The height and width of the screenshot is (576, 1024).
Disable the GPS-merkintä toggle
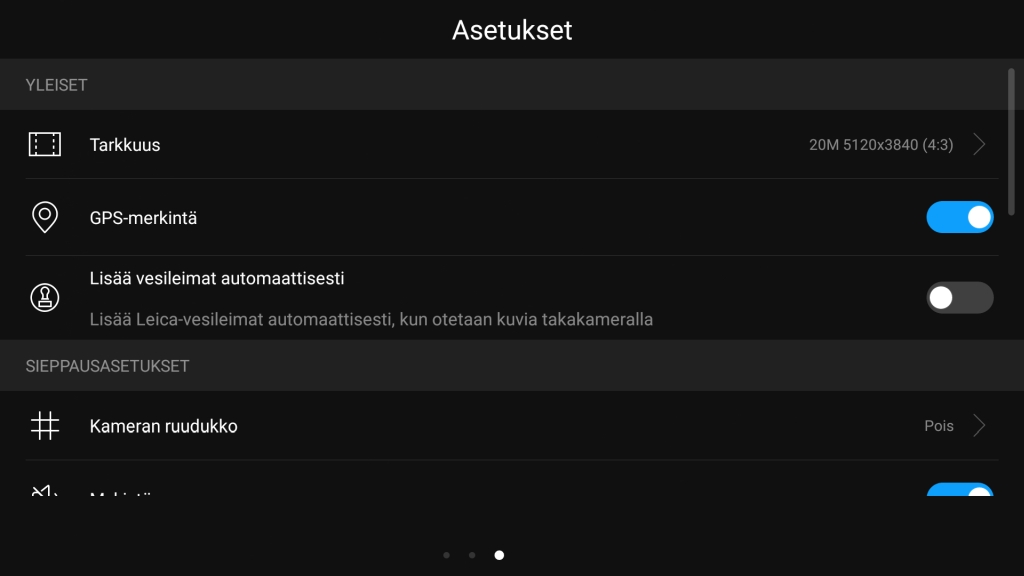[960, 217]
